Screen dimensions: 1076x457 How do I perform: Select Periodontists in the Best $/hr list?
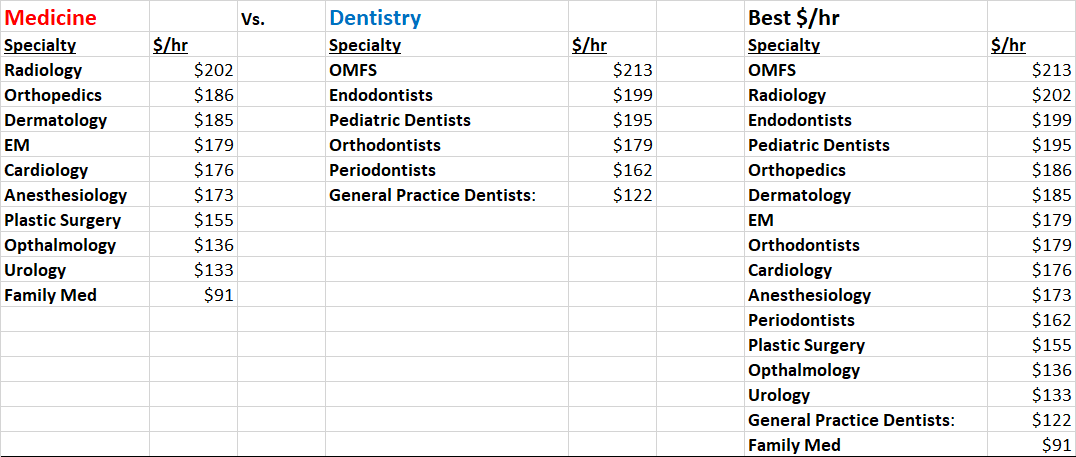pos(801,320)
